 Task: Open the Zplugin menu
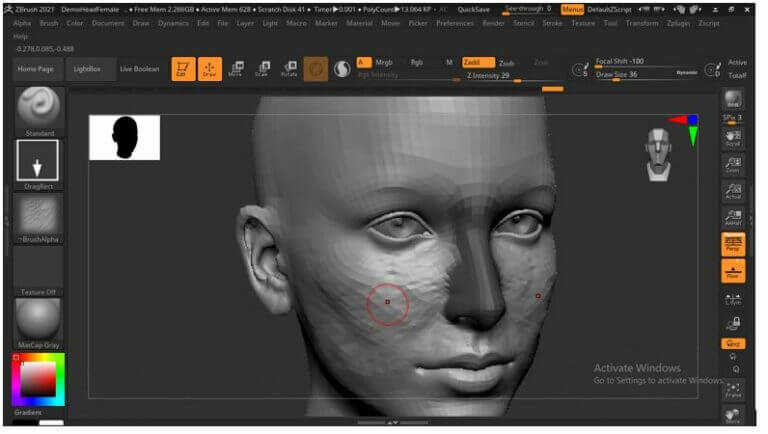(x=678, y=23)
